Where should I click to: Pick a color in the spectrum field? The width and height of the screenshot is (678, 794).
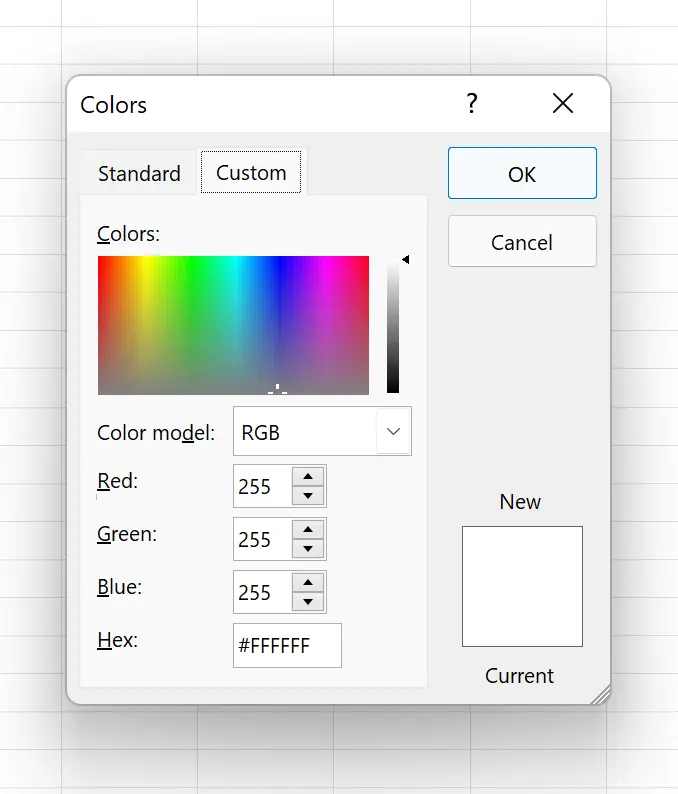233,325
